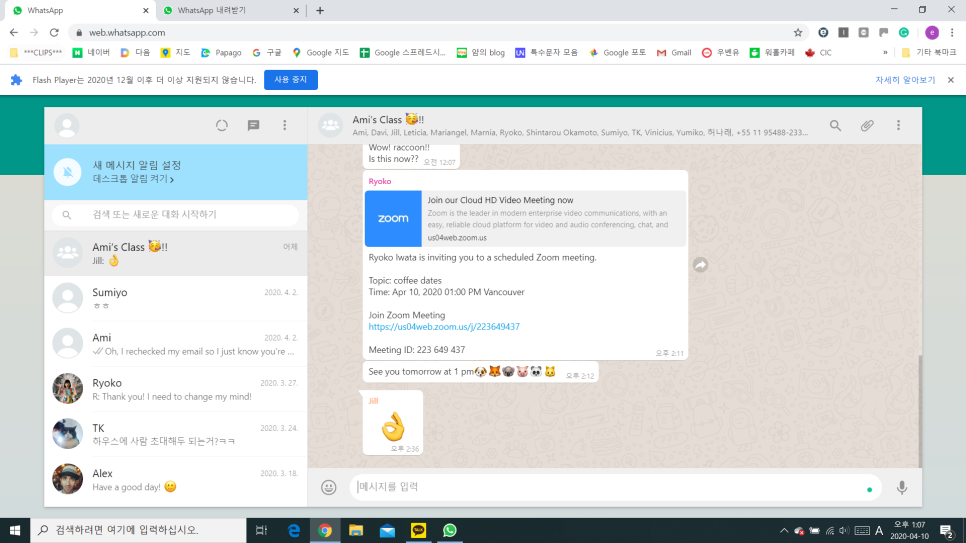Open WhatsApp desktop from the taskbar

(450, 531)
